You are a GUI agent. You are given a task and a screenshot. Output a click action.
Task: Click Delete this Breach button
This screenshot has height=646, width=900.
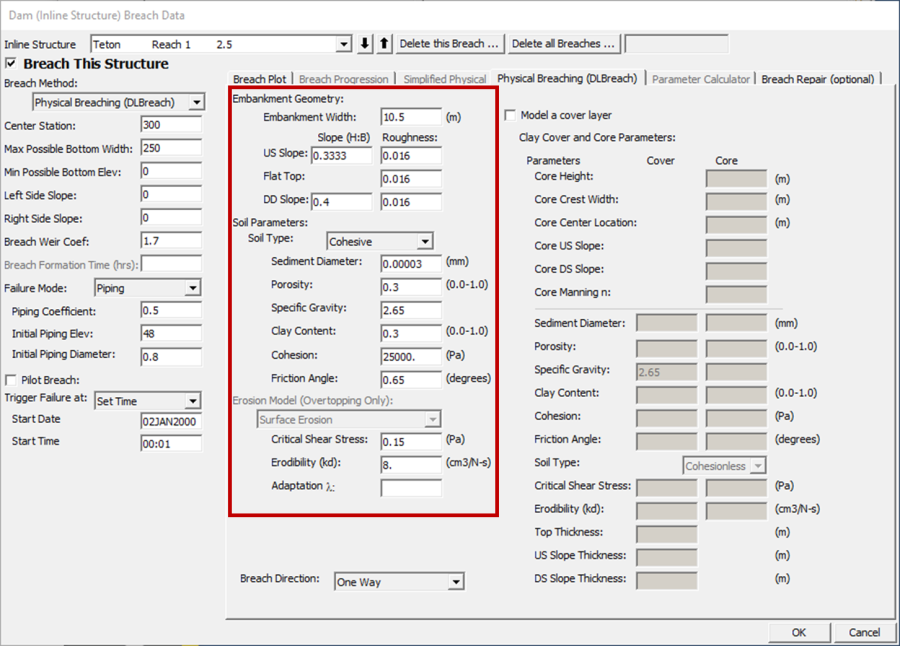pos(449,44)
